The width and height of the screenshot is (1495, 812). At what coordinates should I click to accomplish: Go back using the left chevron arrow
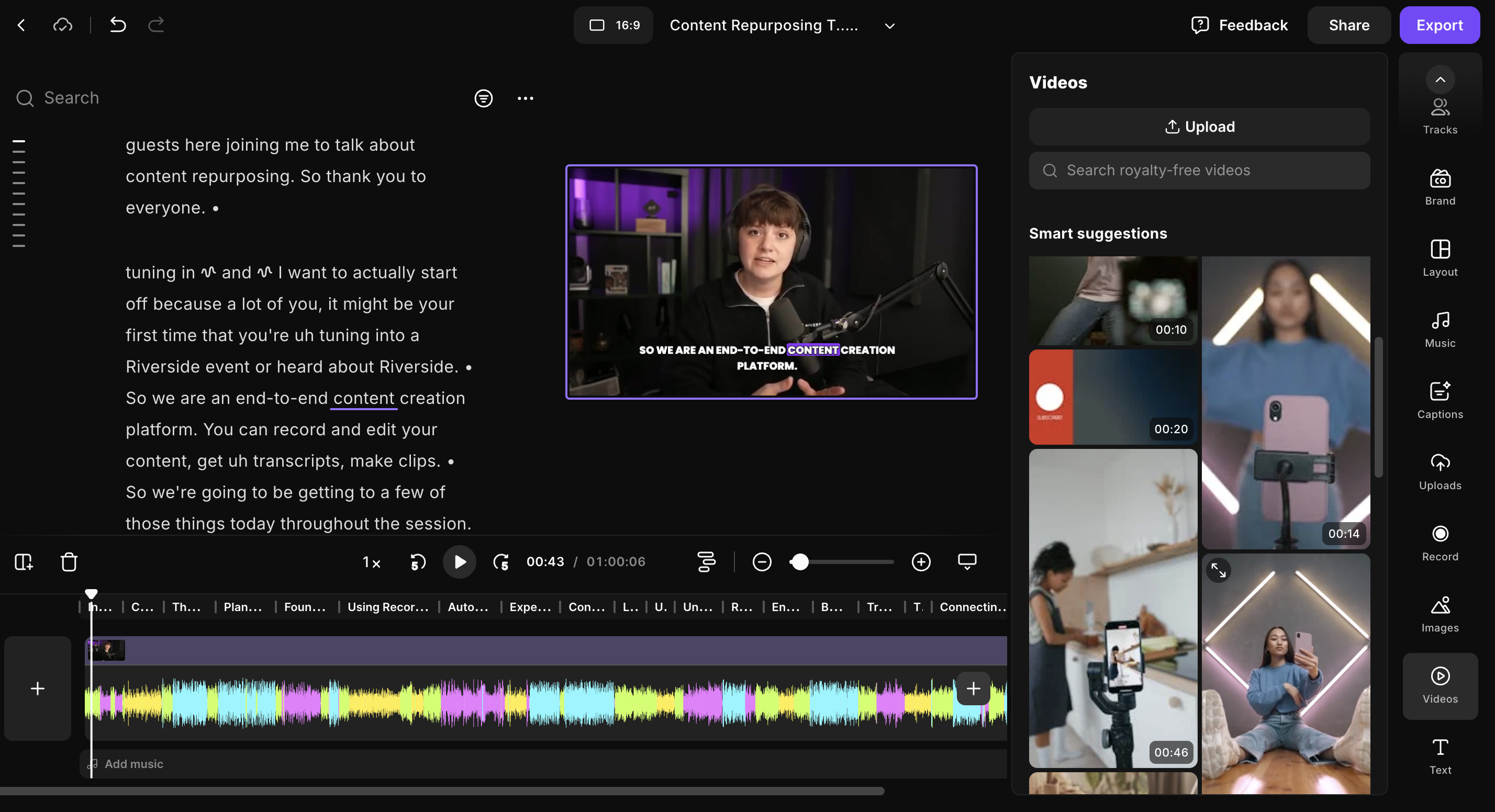pos(21,25)
